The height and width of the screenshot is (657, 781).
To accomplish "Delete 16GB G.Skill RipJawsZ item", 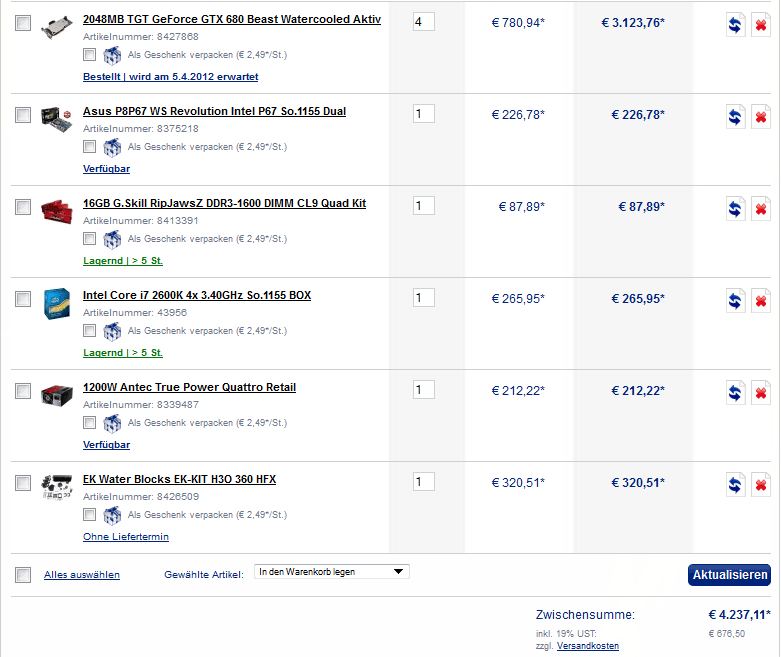I will point(761,209).
